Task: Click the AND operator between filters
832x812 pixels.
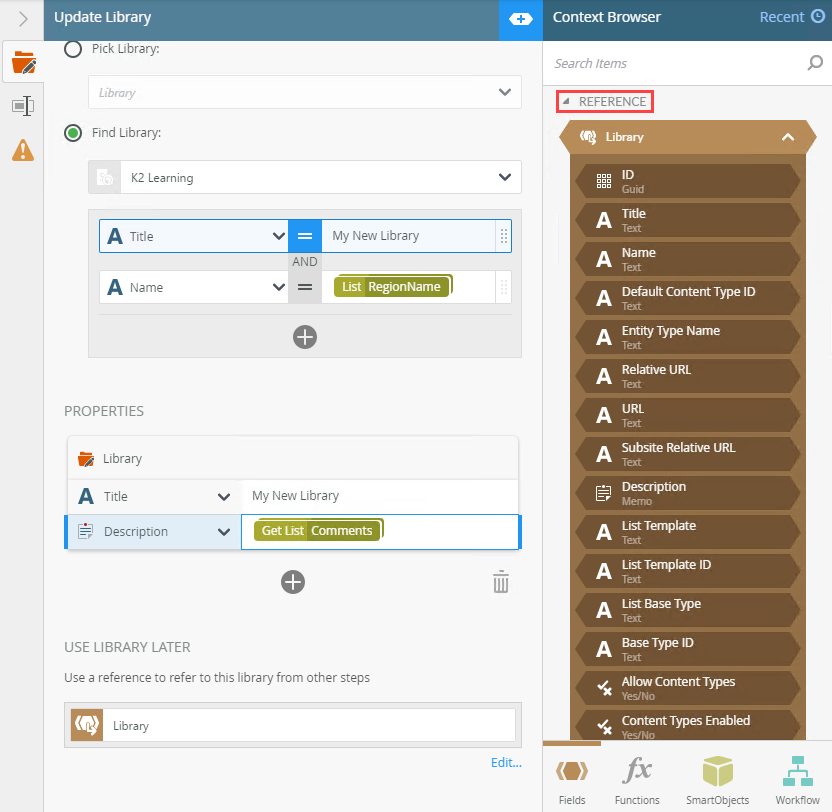Action: click(x=305, y=262)
